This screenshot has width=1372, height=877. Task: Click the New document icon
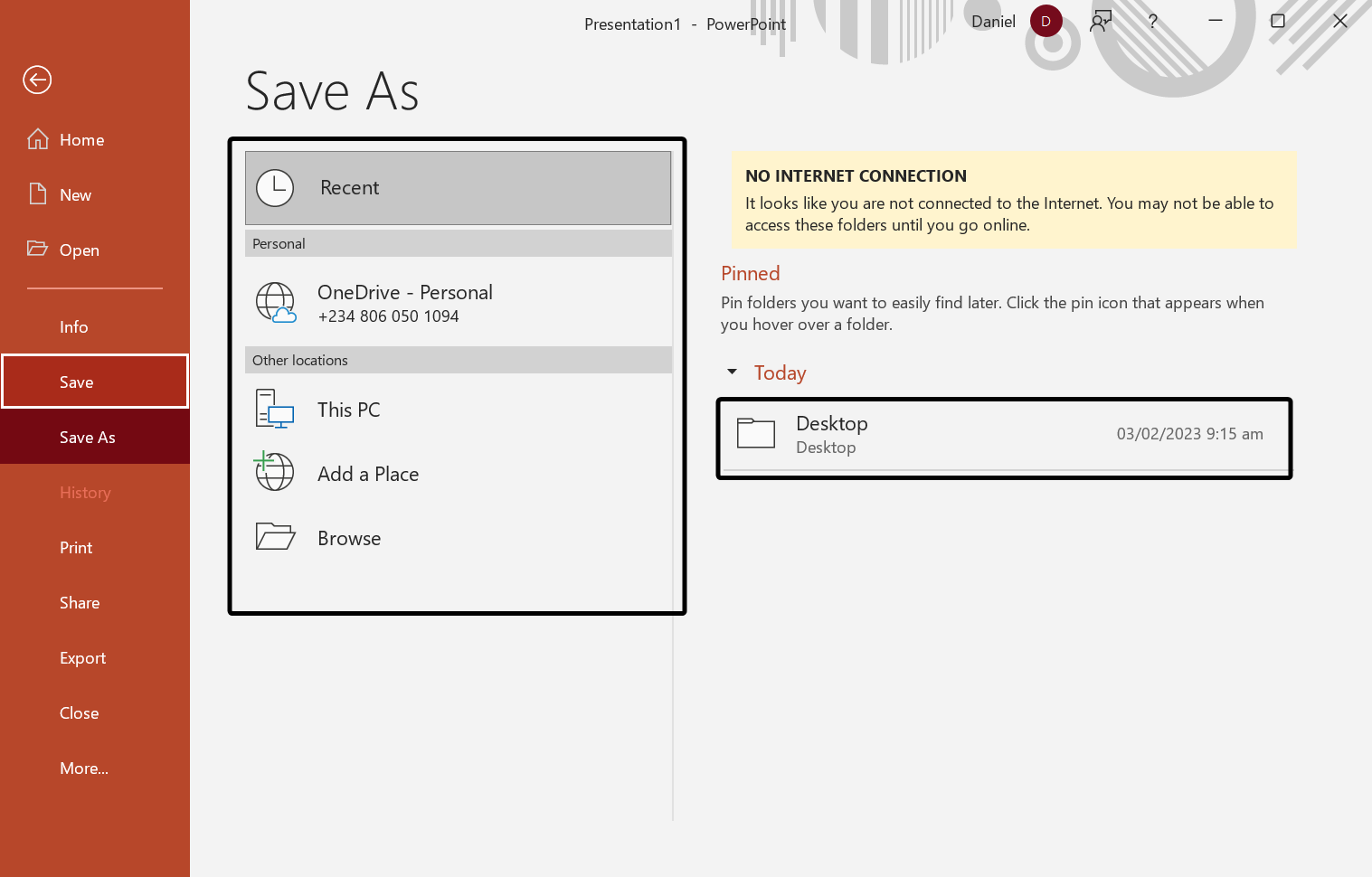pos(38,194)
